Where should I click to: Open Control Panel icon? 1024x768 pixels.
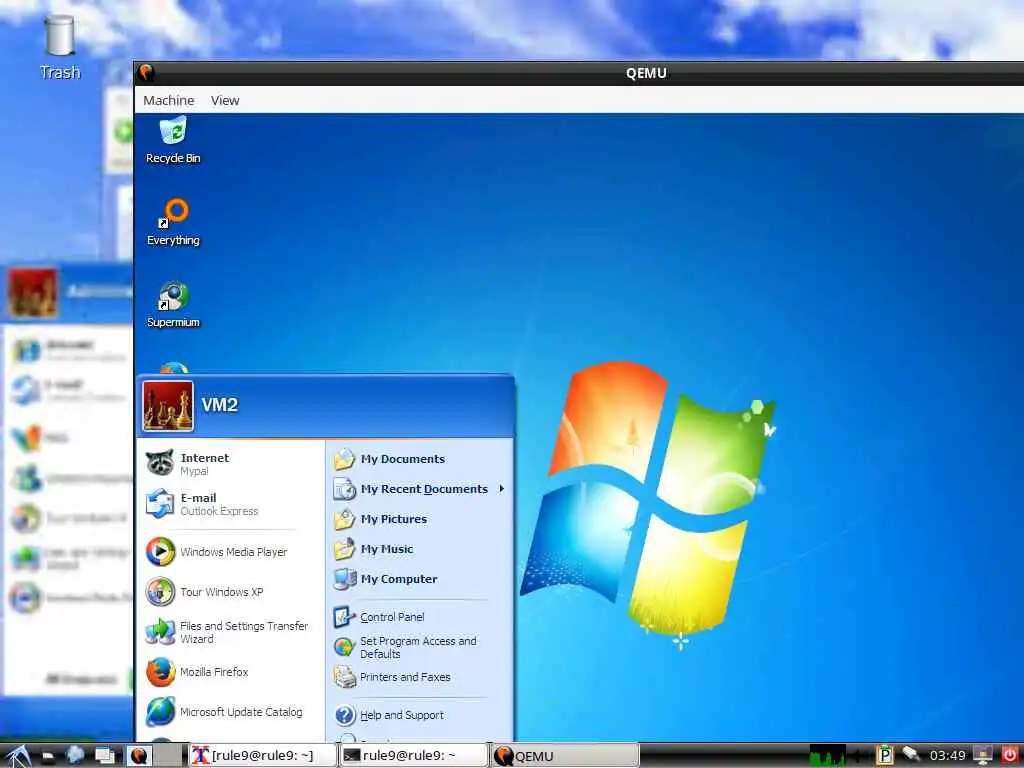344,616
